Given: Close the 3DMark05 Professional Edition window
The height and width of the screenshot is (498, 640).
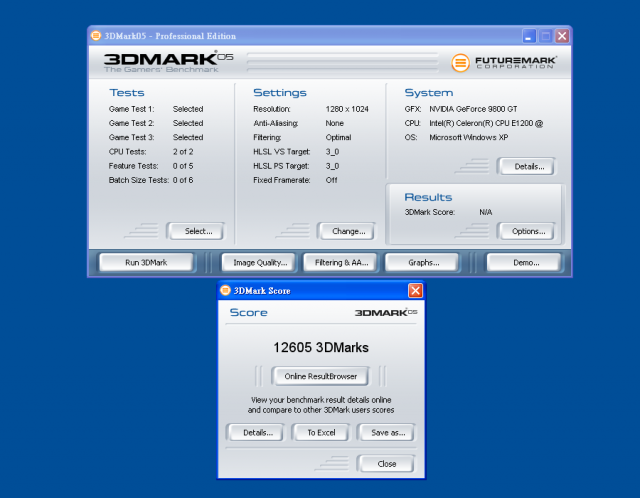Looking at the screenshot, I should pyautogui.click(x=562, y=36).
